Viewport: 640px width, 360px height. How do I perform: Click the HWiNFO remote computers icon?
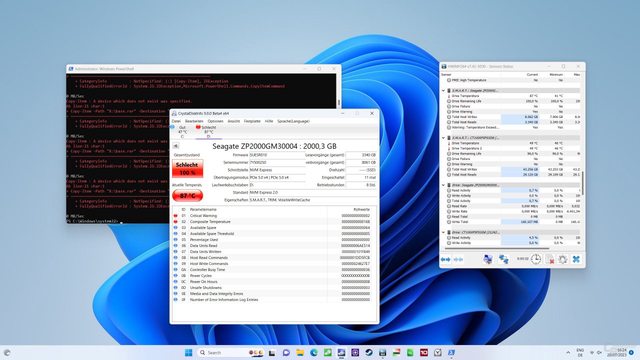coord(487,259)
